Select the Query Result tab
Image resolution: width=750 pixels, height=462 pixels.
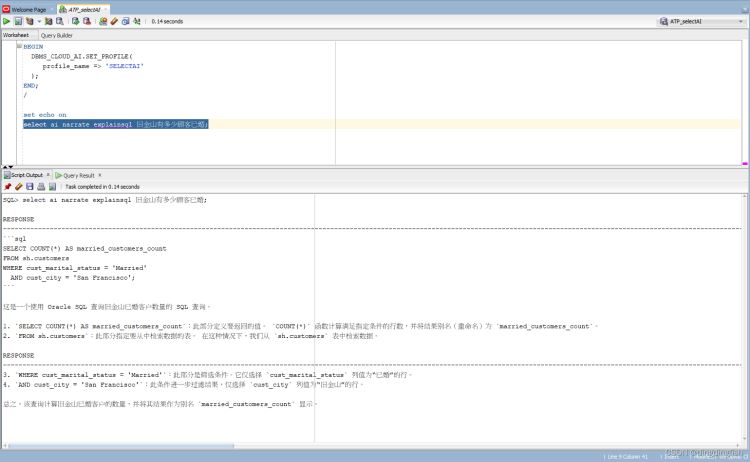(78, 175)
